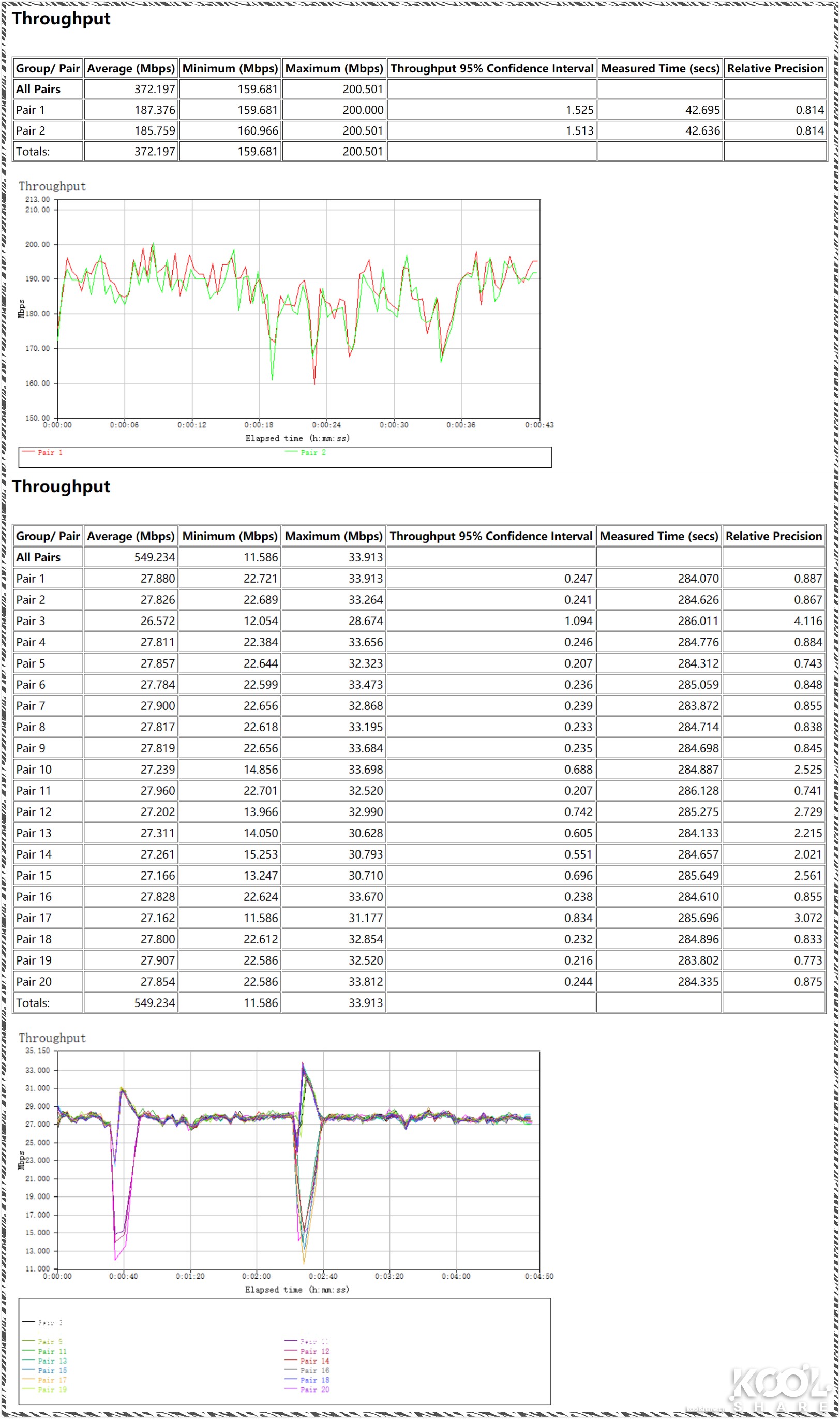
Task: Click the Pair 8 row label
Action: coord(31,728)
